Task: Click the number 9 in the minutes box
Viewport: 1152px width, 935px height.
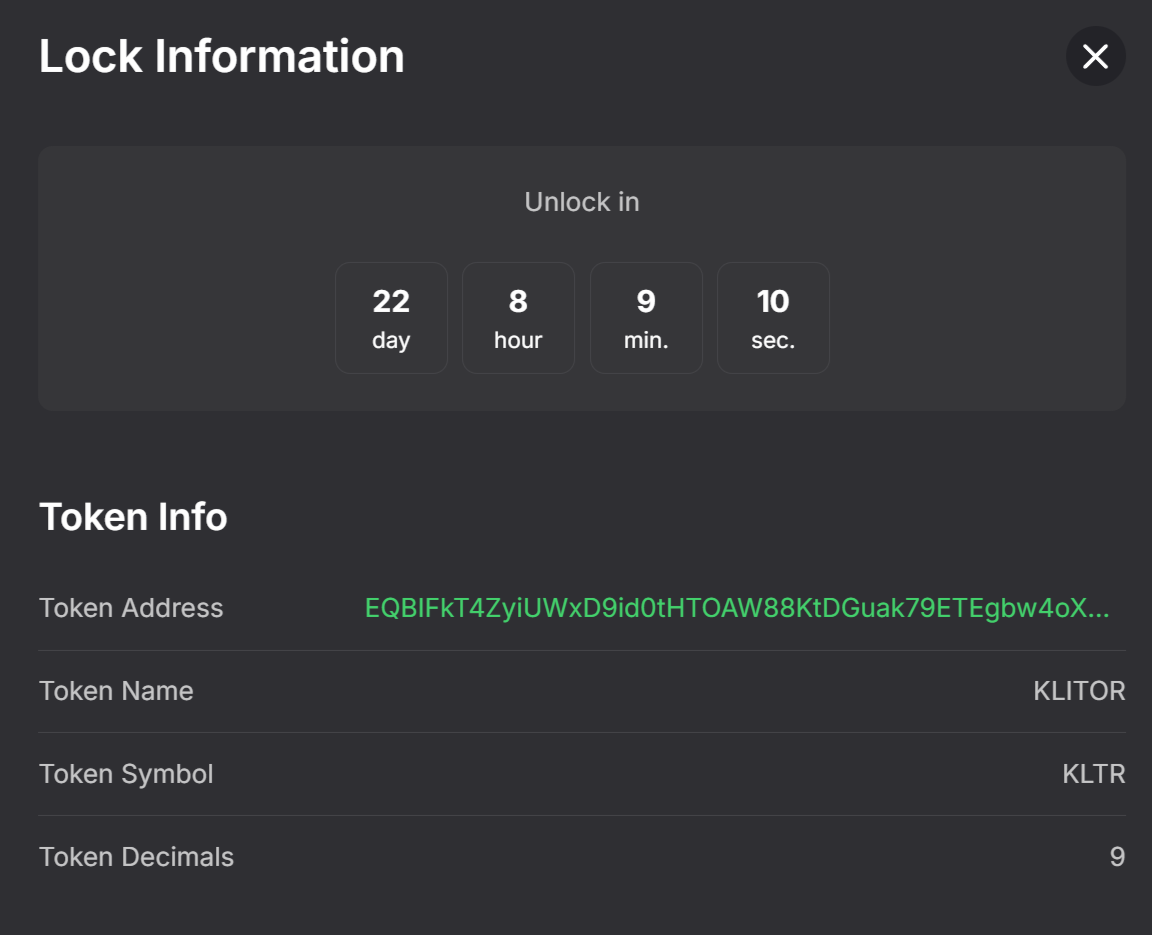Action: [646, 301]
